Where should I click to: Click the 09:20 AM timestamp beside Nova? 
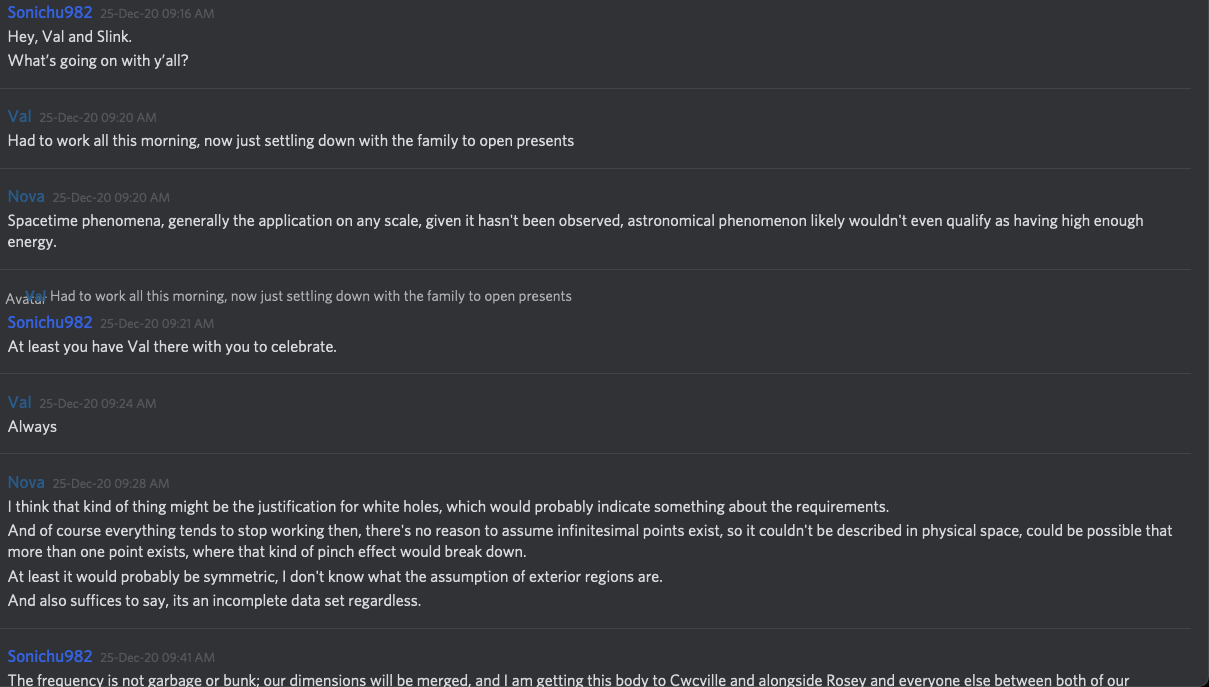111,198
